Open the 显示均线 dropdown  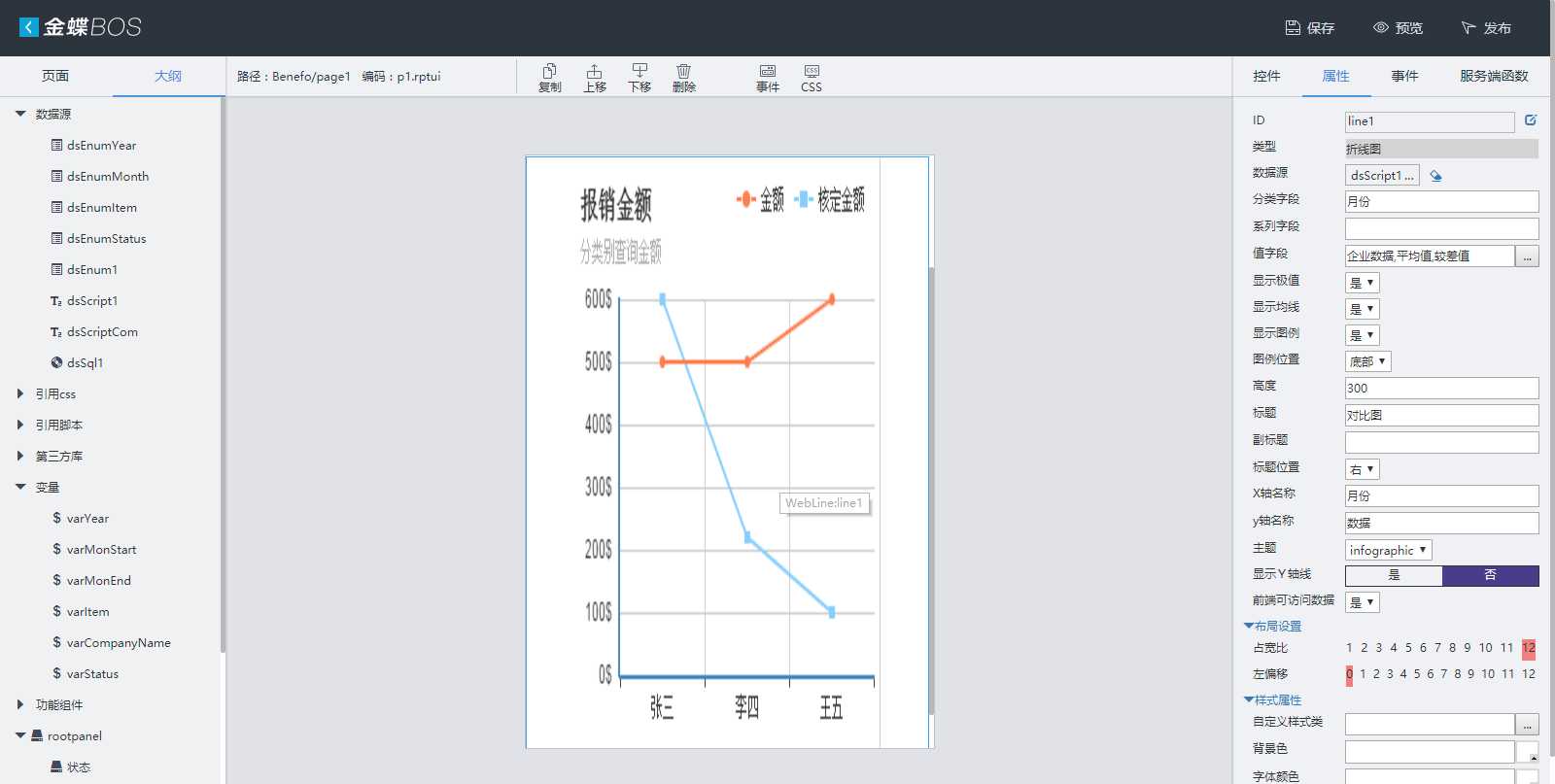[1363, 309]
